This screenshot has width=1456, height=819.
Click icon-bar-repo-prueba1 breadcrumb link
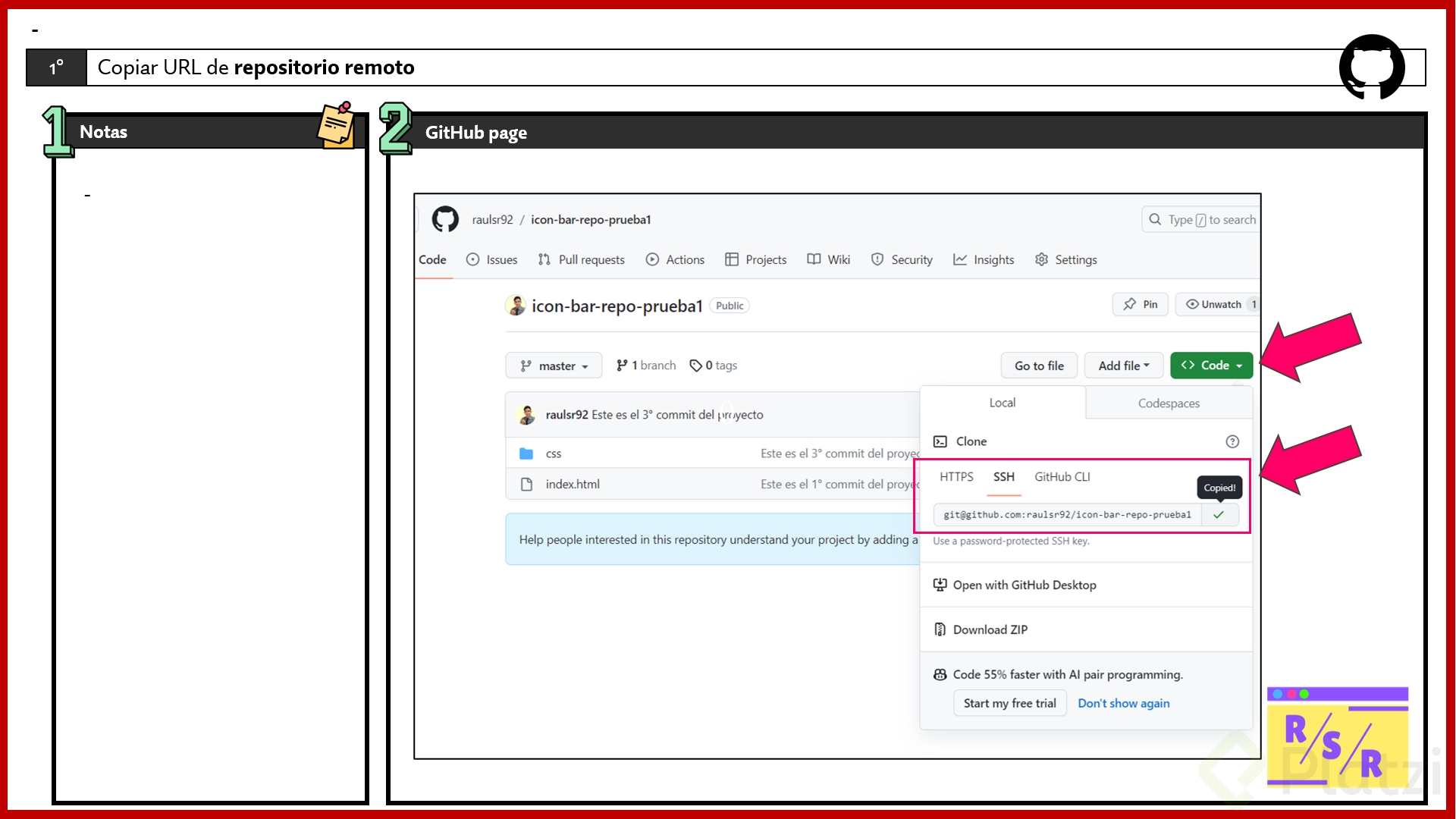(x=591, y=219)
